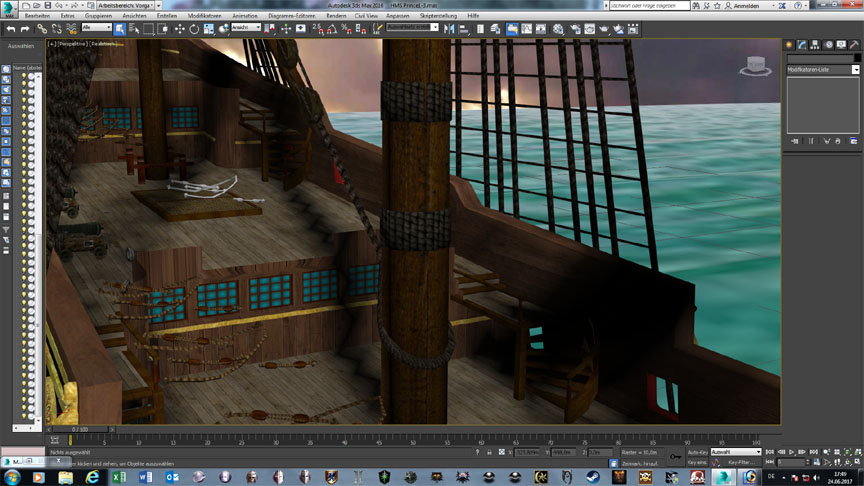The image size is (864, 486).
Task: Activate the Select and Link tool
Action: pyautogui.click(x=42, y=29)
